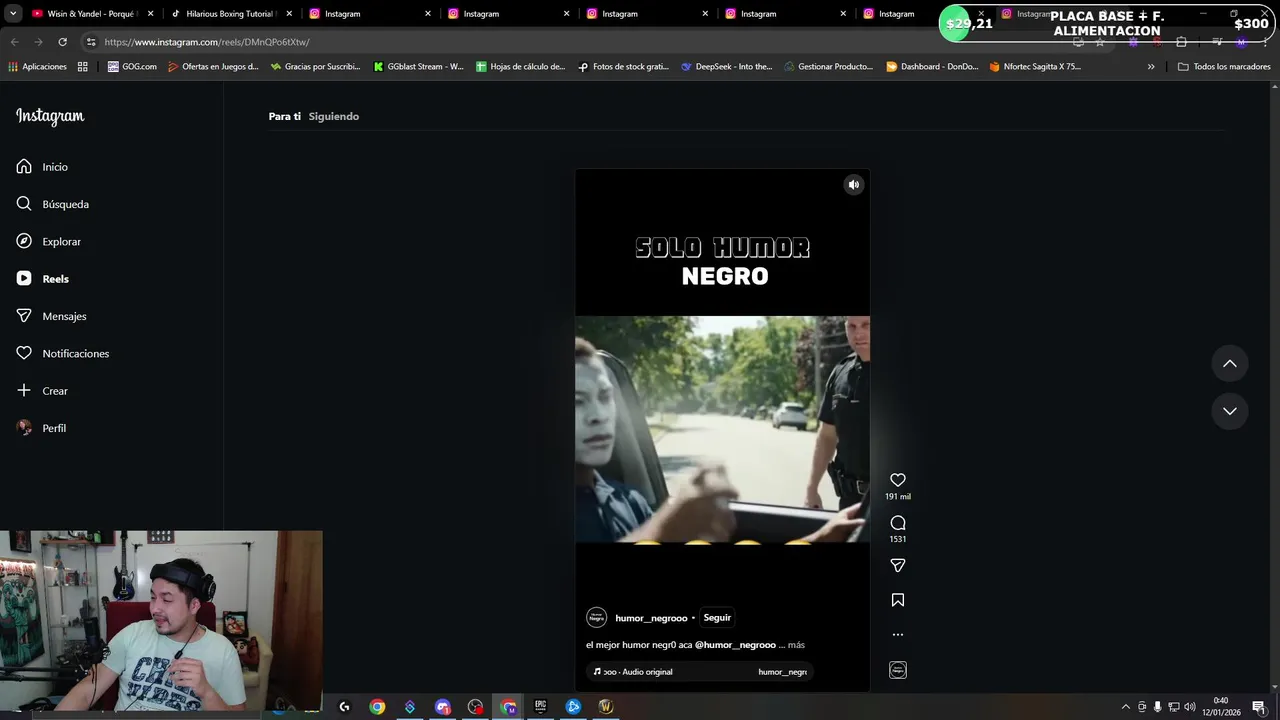Open site info icon in address bar
Screen dimensions: 1280x720
[91, 42]
